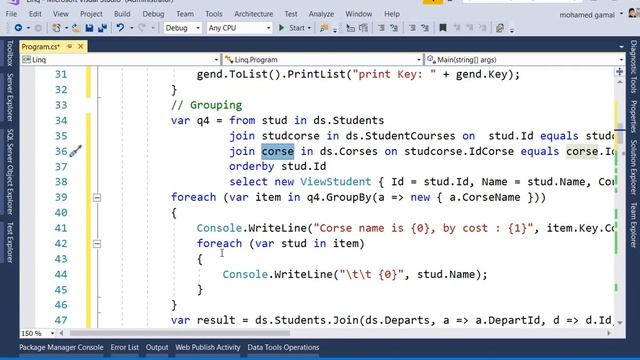Click the Save All toolbar icon
This screenshot has height=360, width=640.
click(x=102, y=28)
